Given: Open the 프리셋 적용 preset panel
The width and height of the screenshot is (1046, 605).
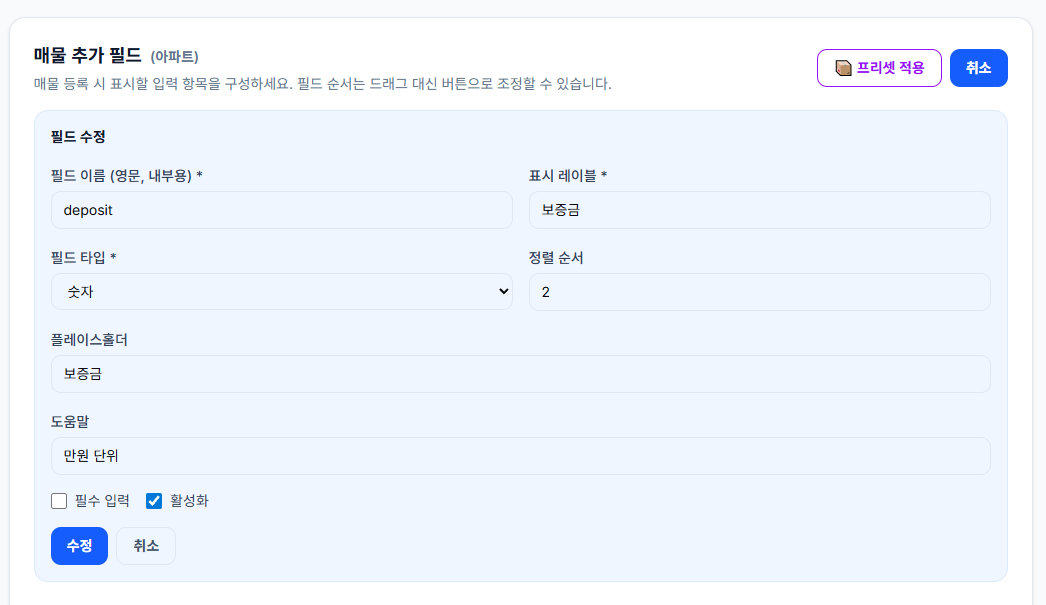Looking at the screenshot, I should (879, 67).
